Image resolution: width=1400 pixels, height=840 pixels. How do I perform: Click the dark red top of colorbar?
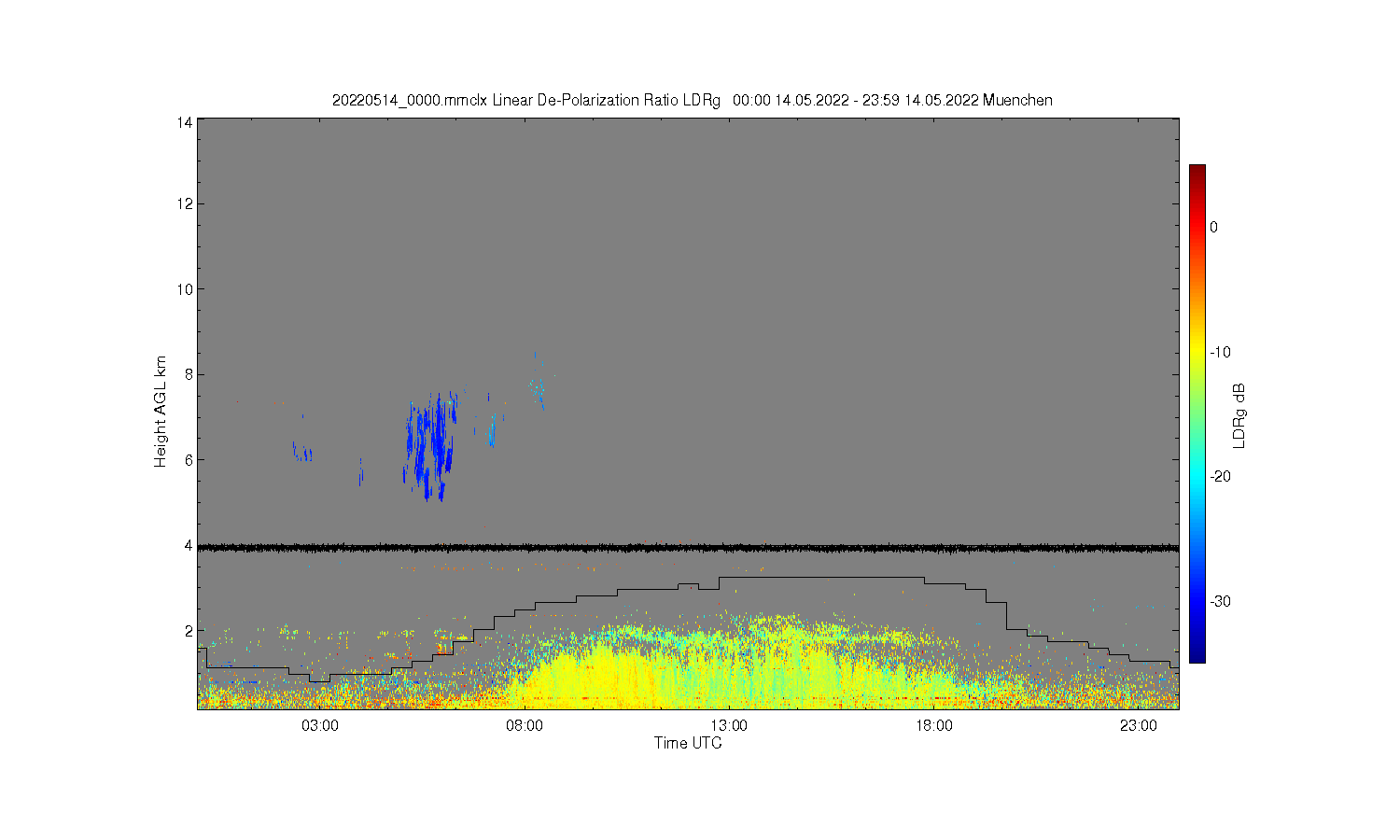click(x=1197, y=172)
